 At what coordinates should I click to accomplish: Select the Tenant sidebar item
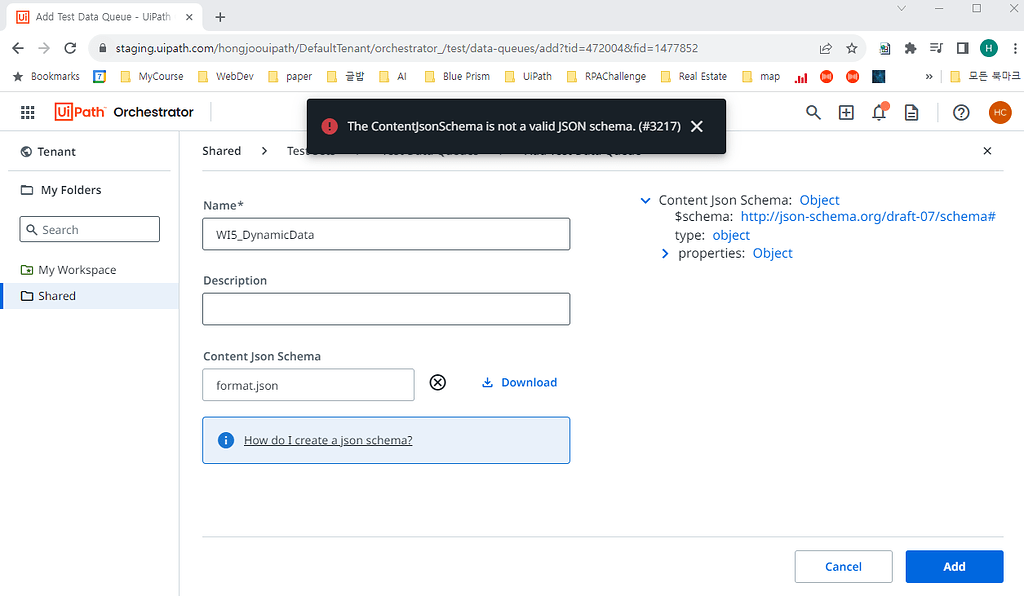57,152
